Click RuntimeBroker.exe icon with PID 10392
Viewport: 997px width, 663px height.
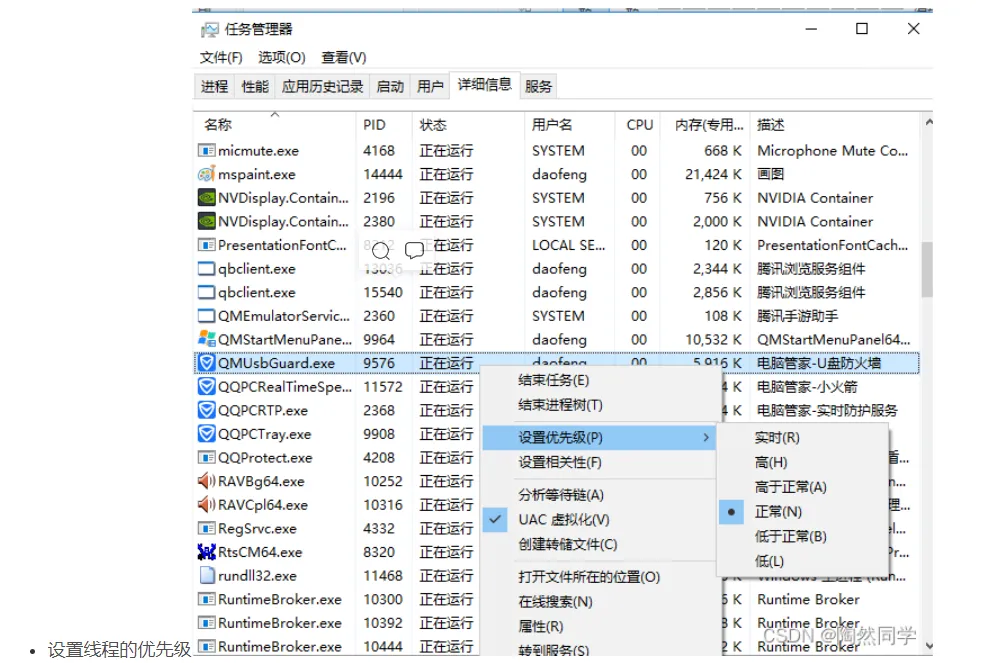pos(206,623)
